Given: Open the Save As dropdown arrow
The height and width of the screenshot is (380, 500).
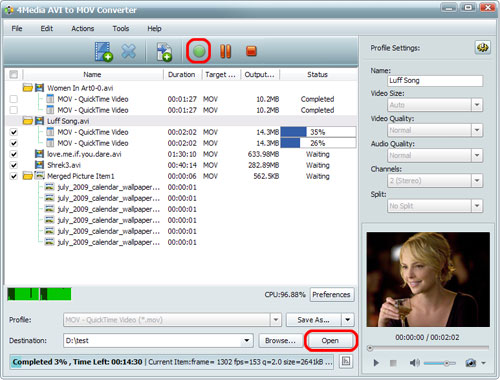Looking at the screenshot, I should pyautogui.click(x=348, y=320).
